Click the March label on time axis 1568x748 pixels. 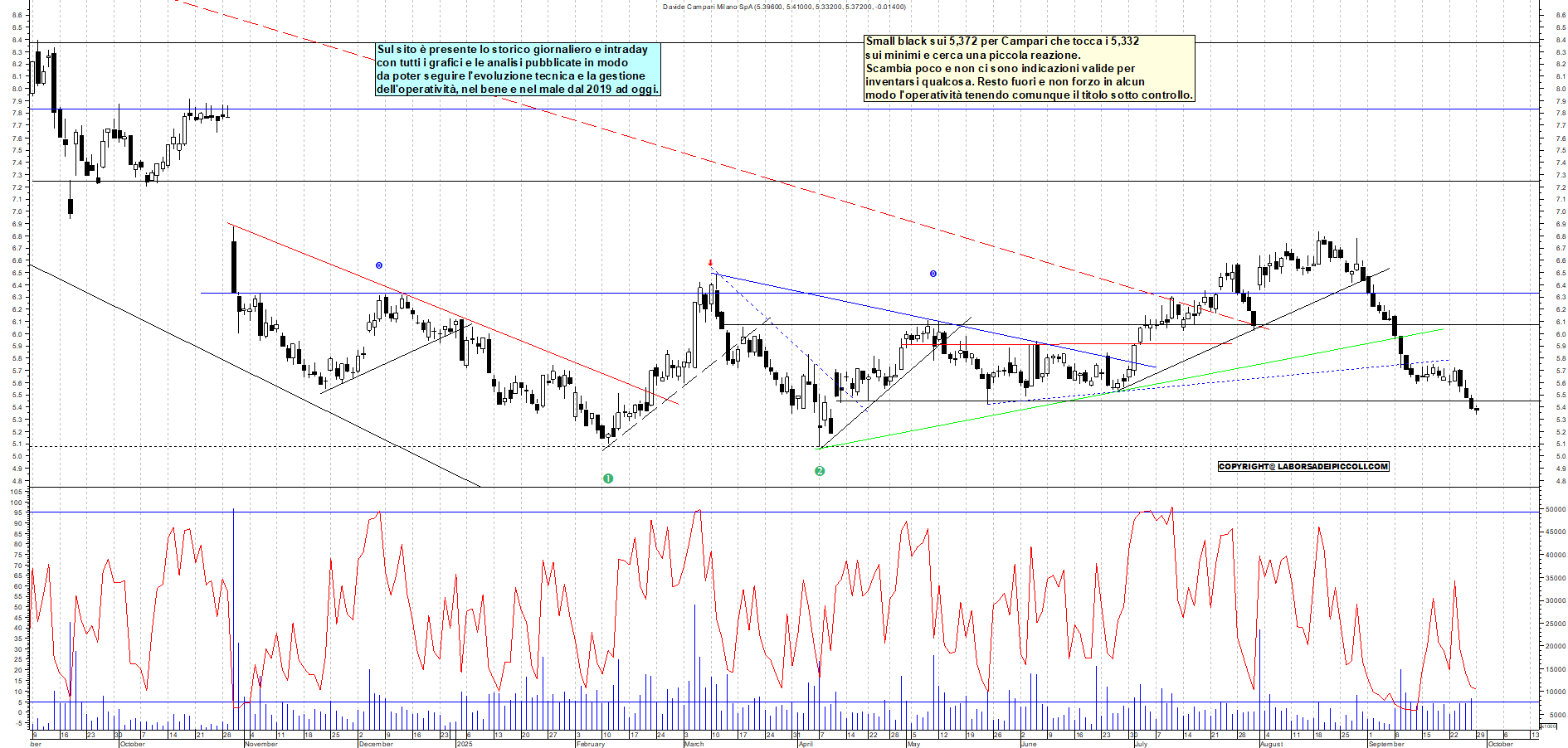[x=694, y=744]
